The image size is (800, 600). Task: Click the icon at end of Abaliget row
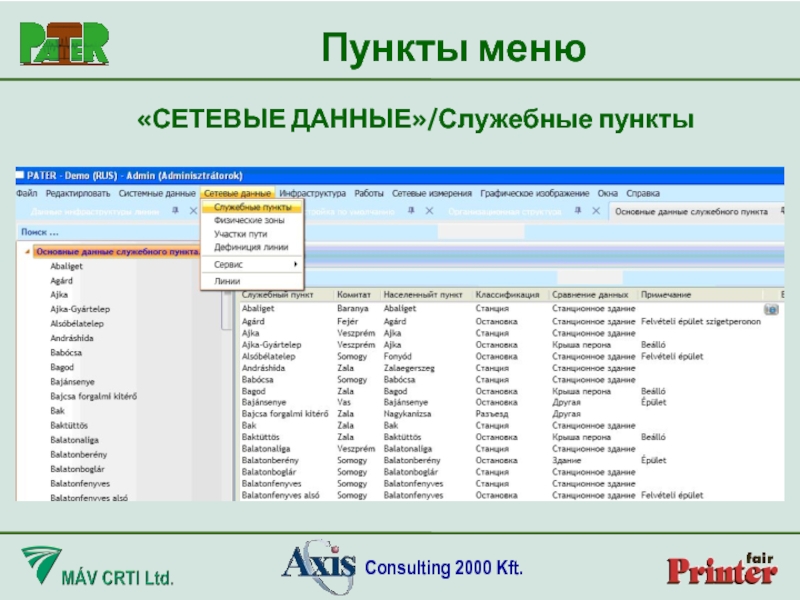(771, 310)
